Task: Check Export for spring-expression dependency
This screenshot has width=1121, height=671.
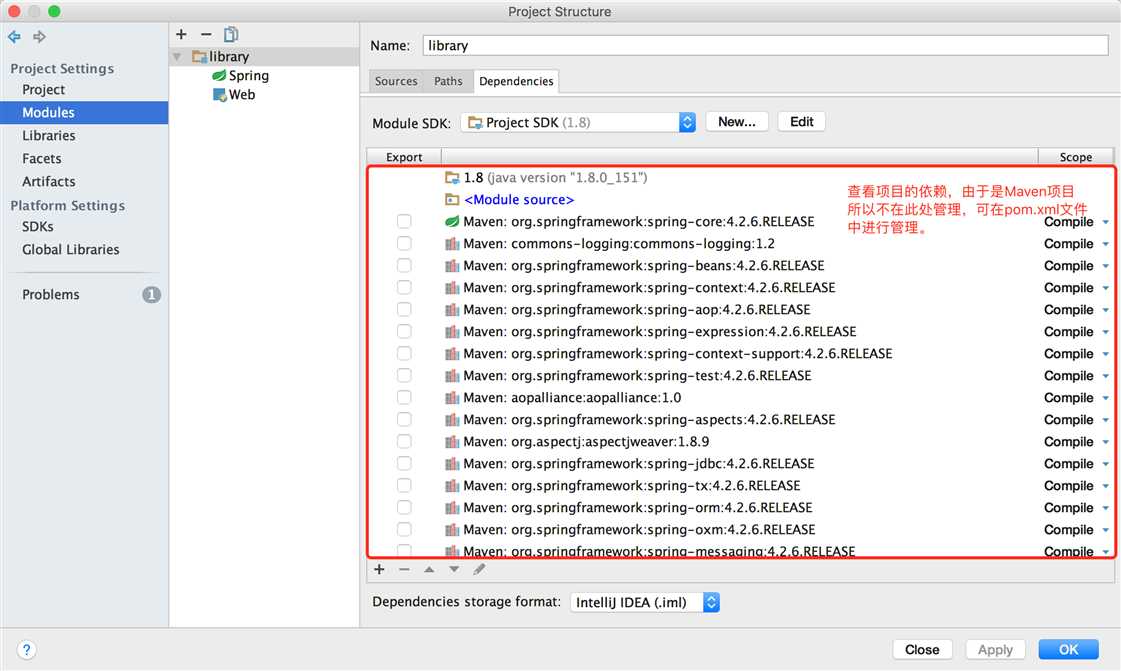Action: [x=404, y=332]
